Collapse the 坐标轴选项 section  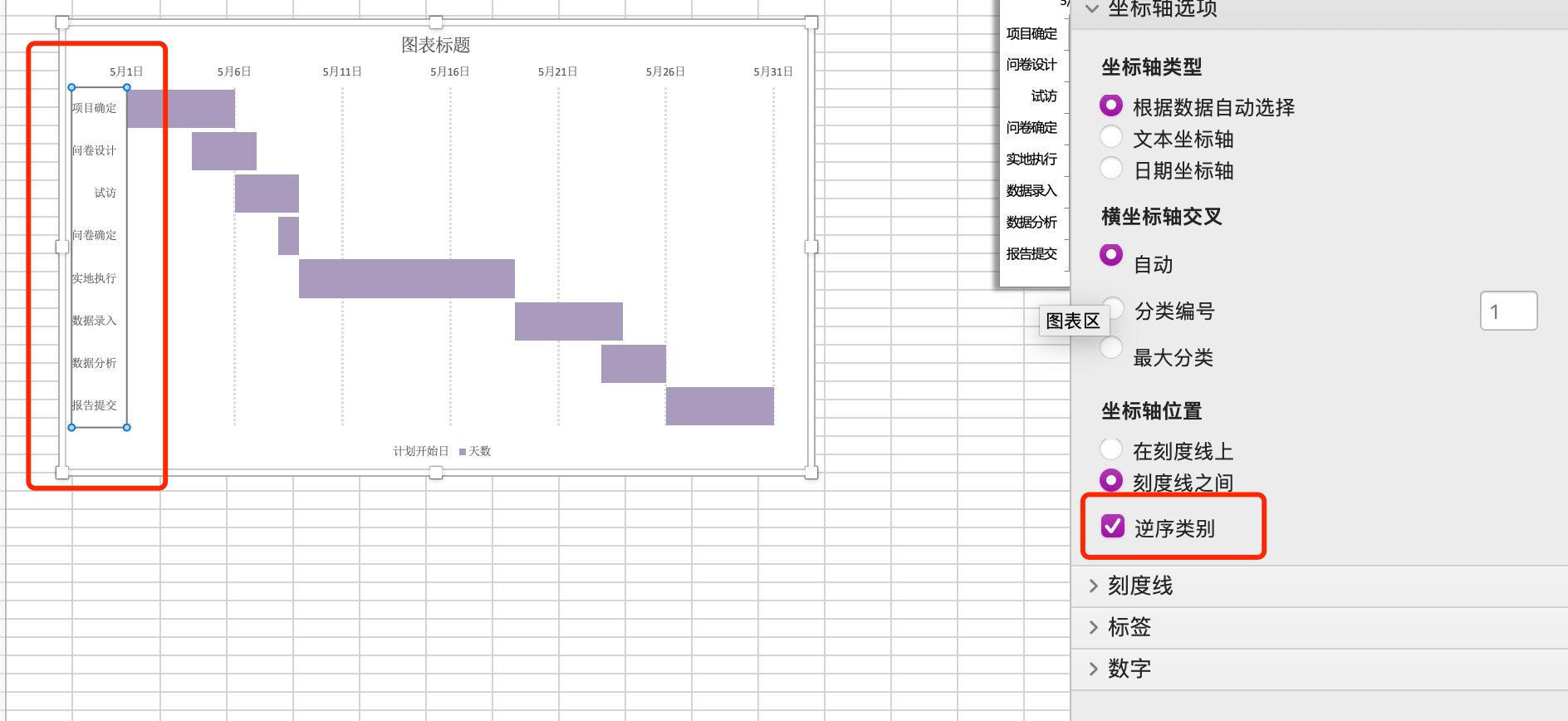click(x=1092, y=9)
